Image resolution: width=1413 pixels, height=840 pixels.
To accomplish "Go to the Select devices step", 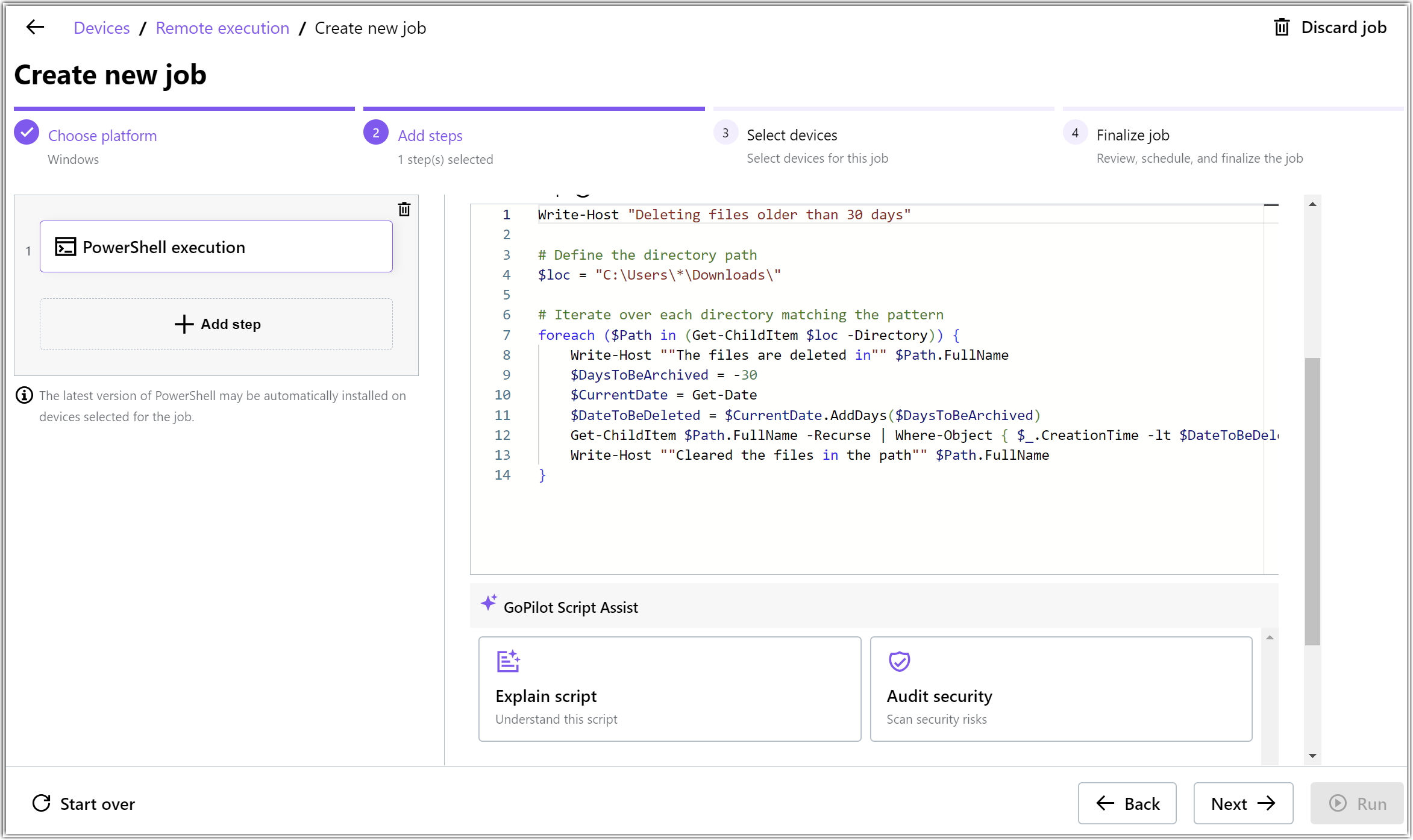I will [791, 136].
